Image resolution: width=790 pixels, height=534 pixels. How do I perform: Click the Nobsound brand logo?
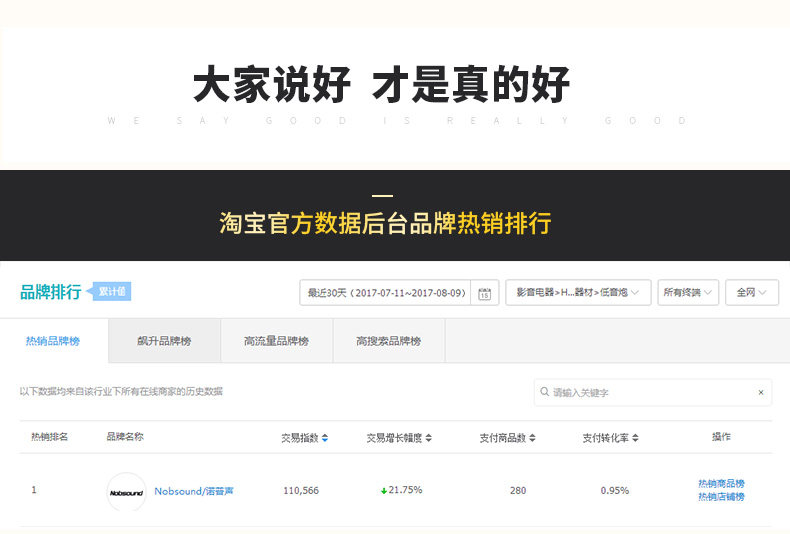point(126,492)
